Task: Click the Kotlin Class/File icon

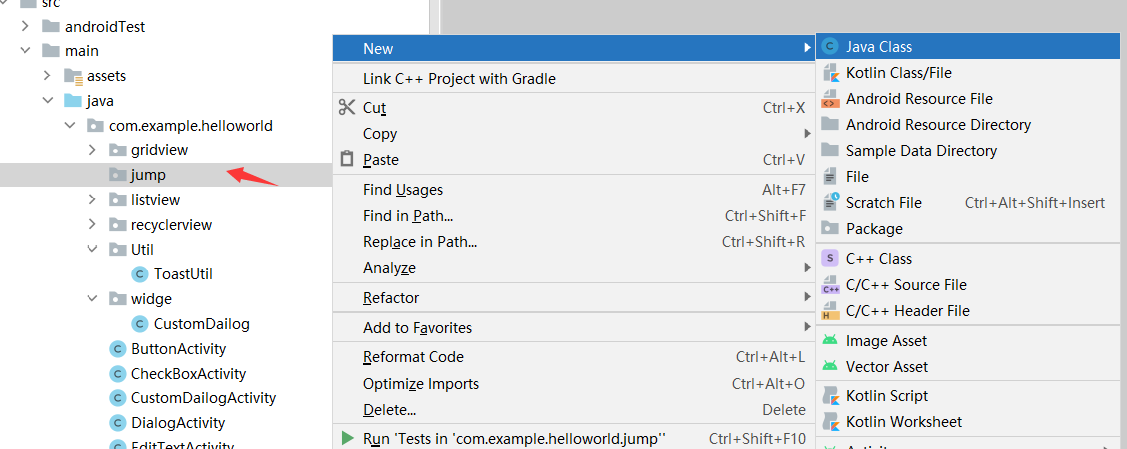Action: click(x=829, y=73)
